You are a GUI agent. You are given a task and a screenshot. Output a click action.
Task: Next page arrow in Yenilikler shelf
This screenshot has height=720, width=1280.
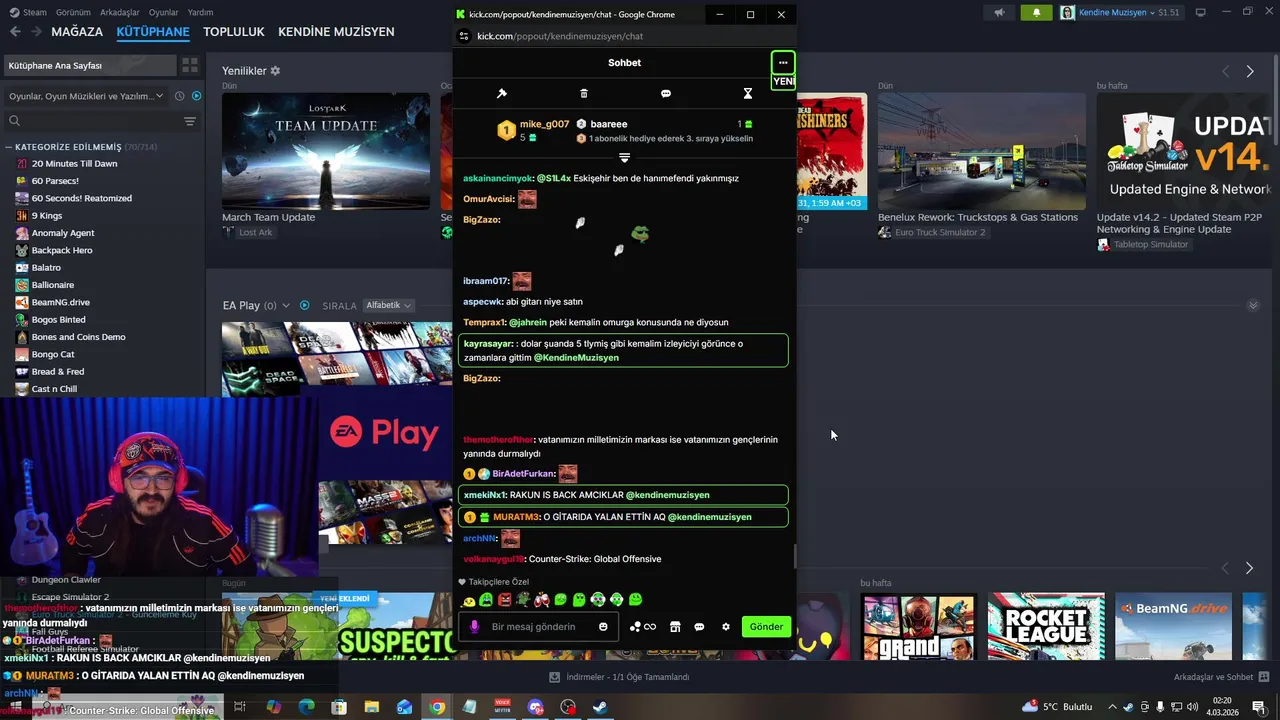[x=1250, y=71]
